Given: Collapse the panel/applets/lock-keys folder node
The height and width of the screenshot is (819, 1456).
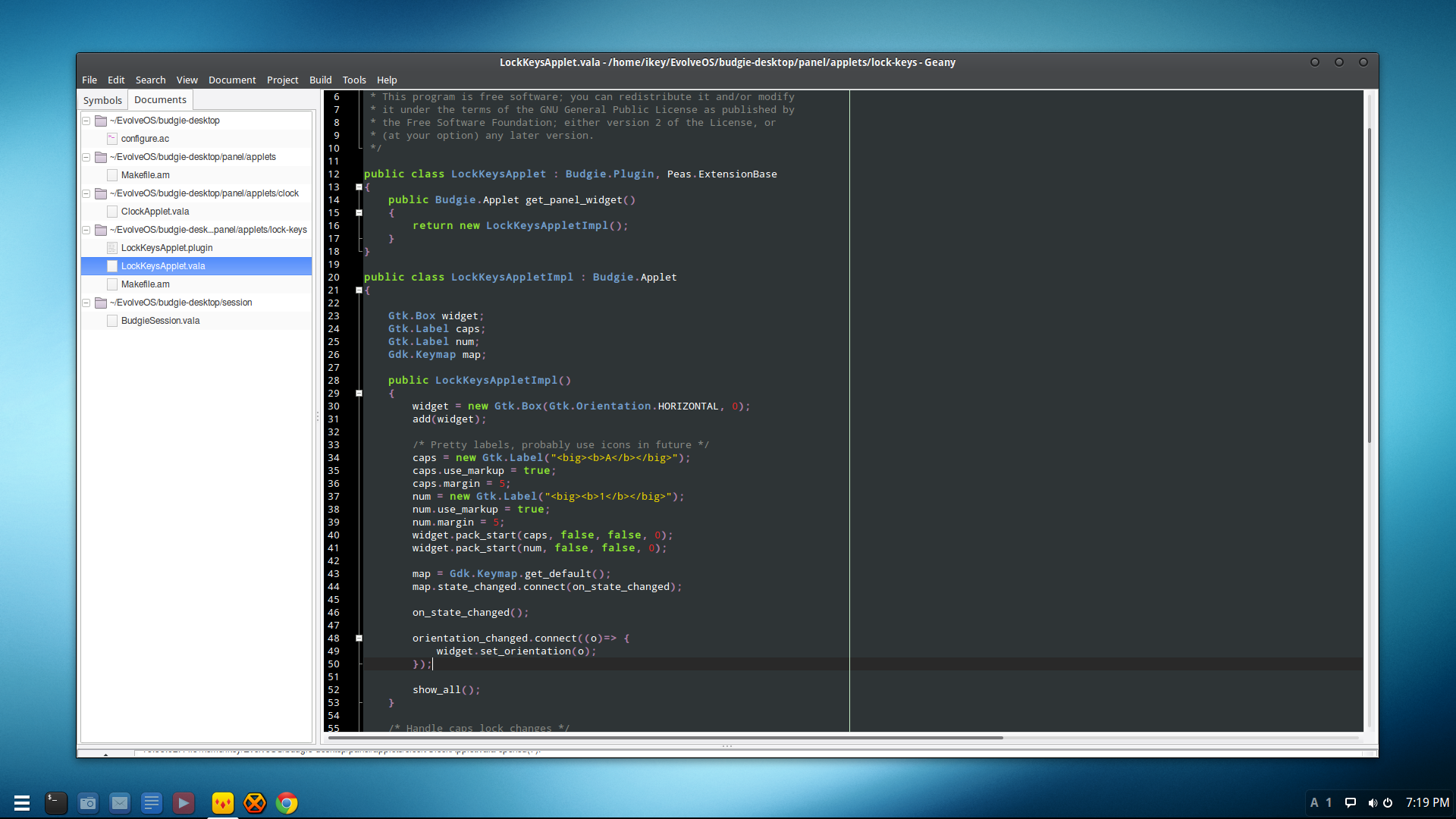Looking at the screenshot, I should pos(86,230).
